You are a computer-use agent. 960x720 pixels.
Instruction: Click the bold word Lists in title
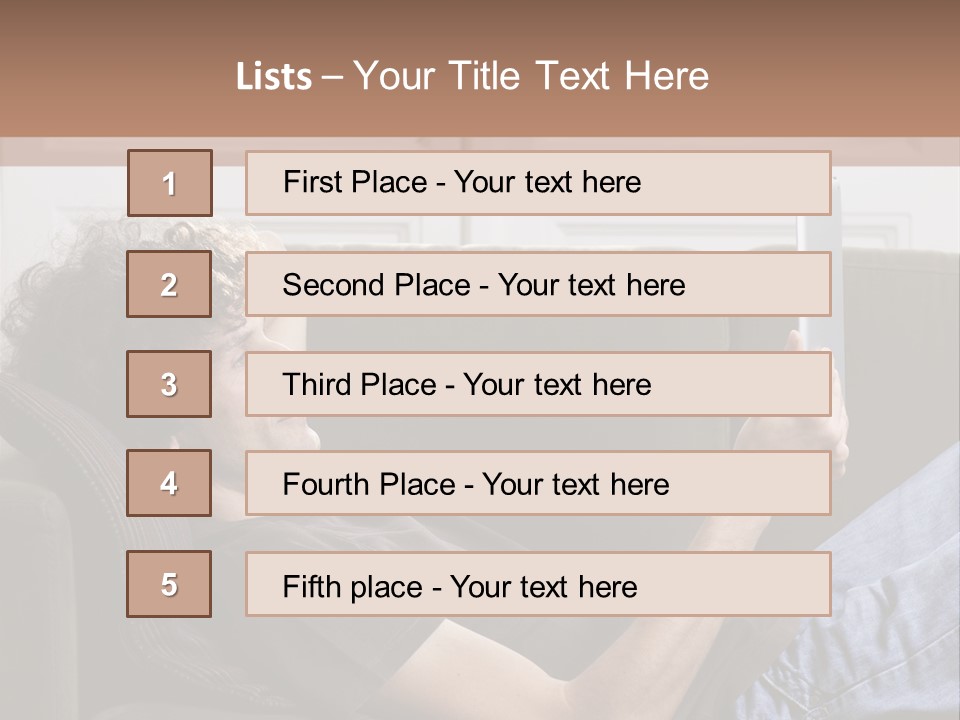point(274,77)
